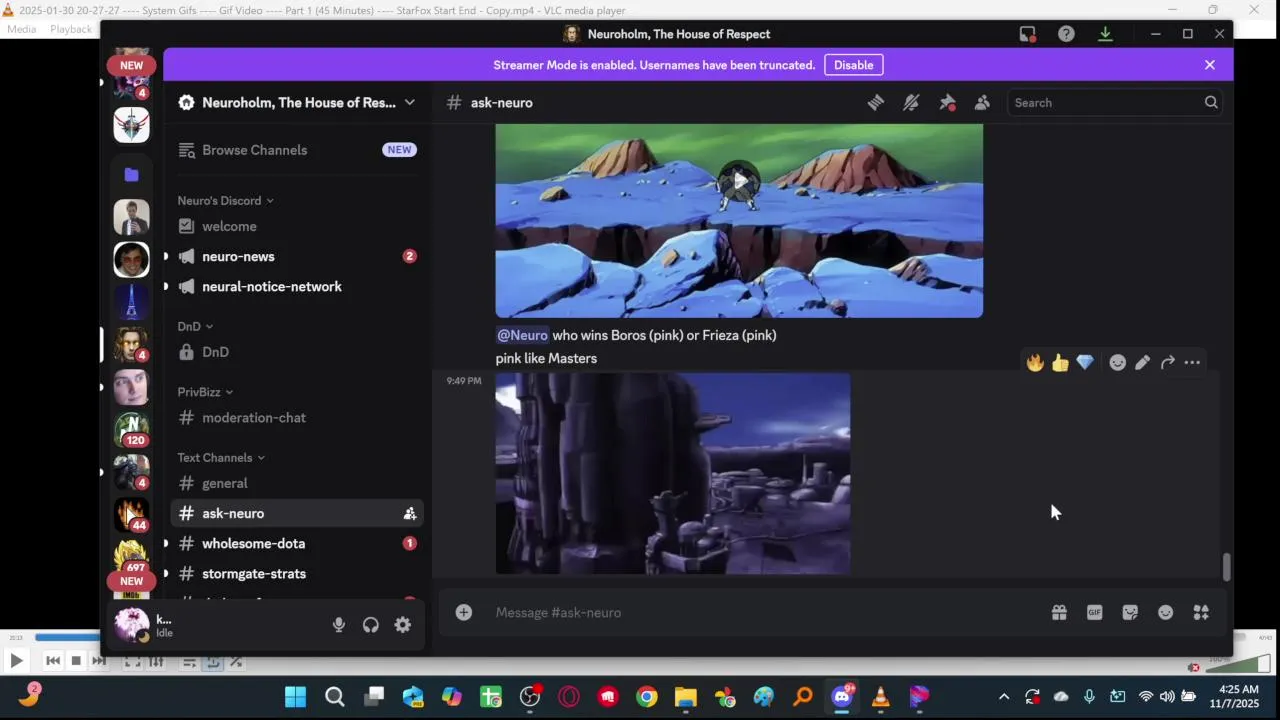Open add reaction emoji picker on message
Viewport: 1280px width, 720px height.
(1118, 363)
